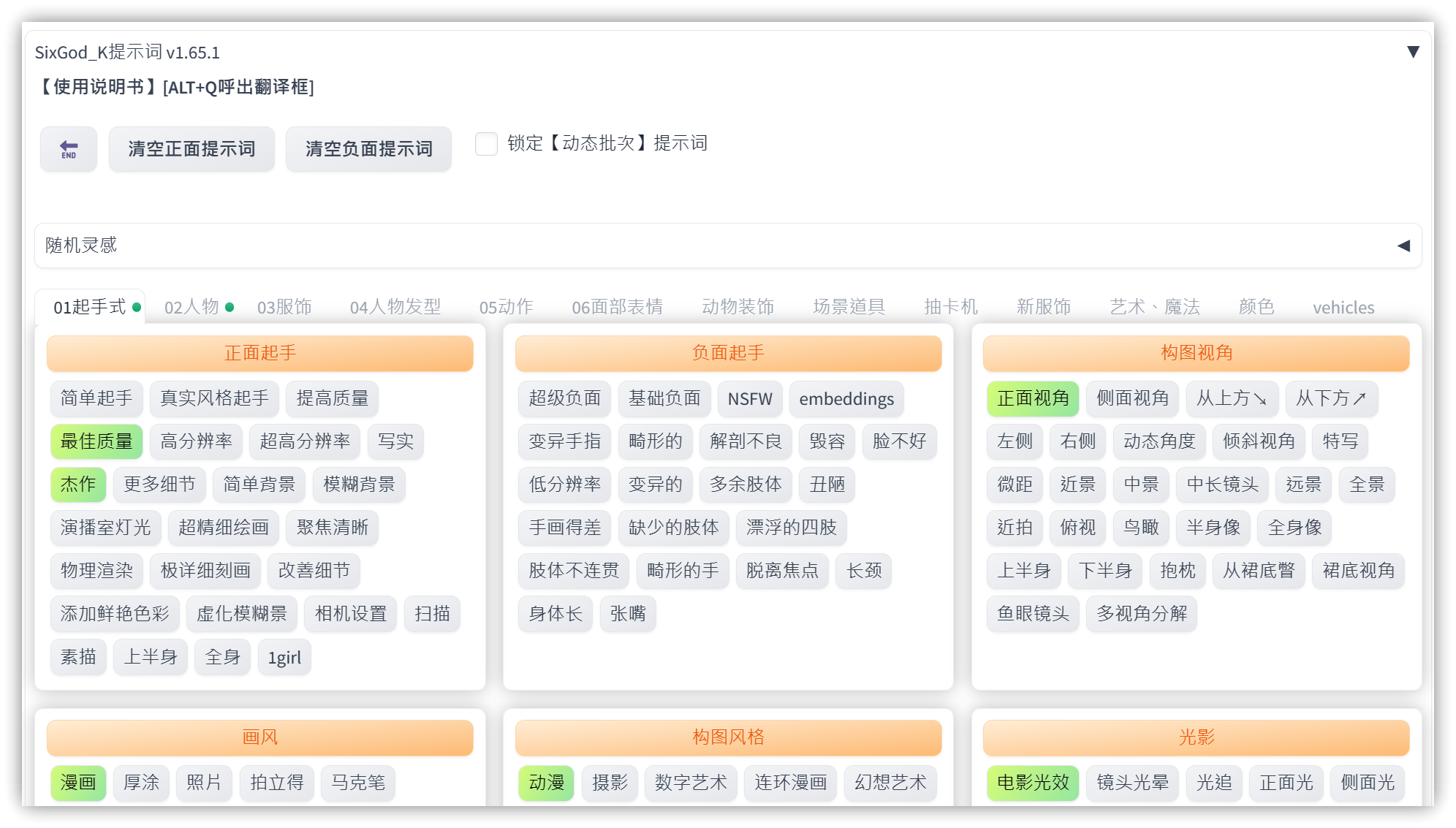The image size is (1456, 828).
Task: Open the 颜色 tab
Action: 1256,307
